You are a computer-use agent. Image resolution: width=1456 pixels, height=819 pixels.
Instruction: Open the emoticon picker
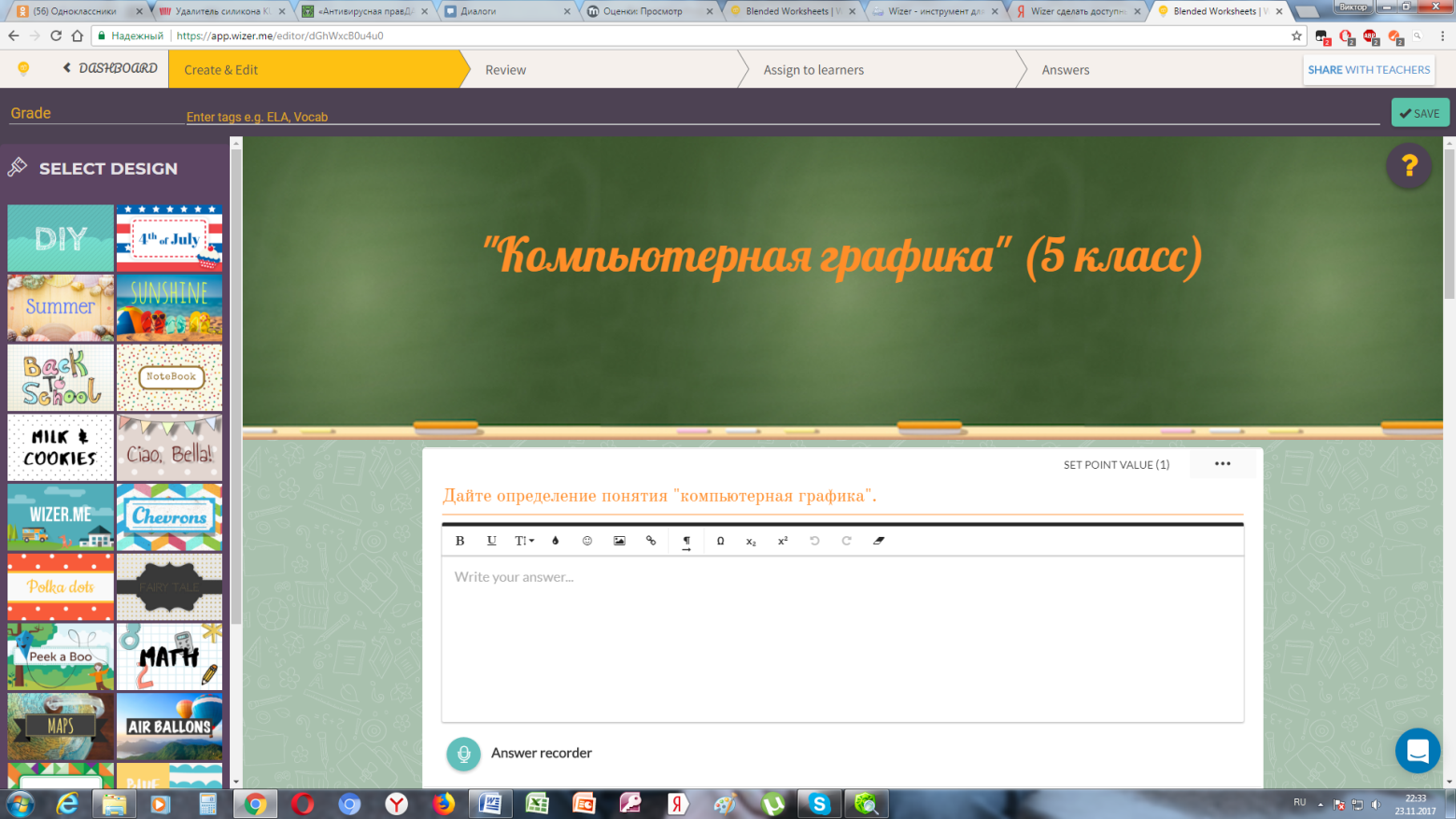[x=587, y=541]
